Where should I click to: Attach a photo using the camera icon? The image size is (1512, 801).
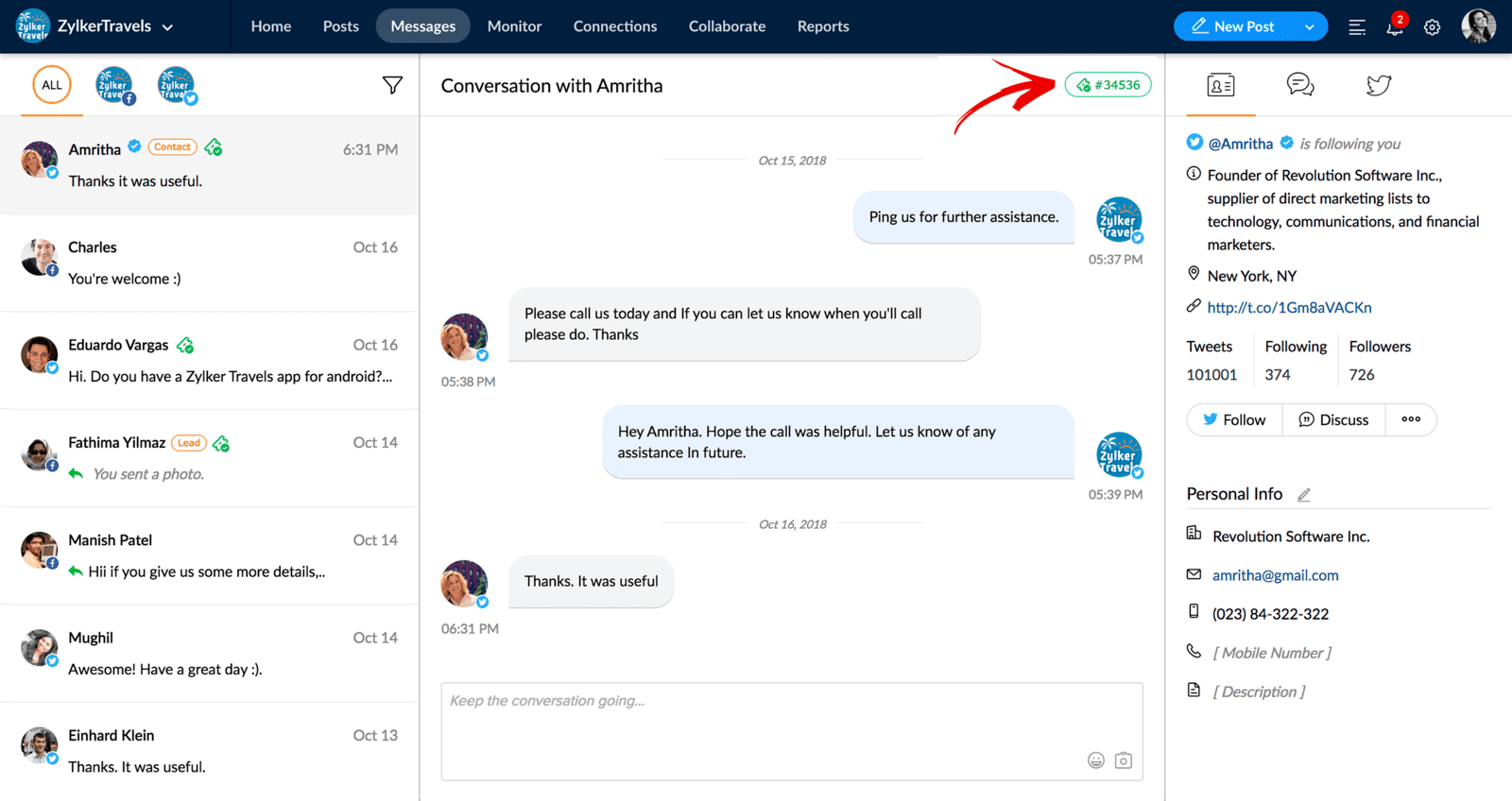coord(1124,760)
